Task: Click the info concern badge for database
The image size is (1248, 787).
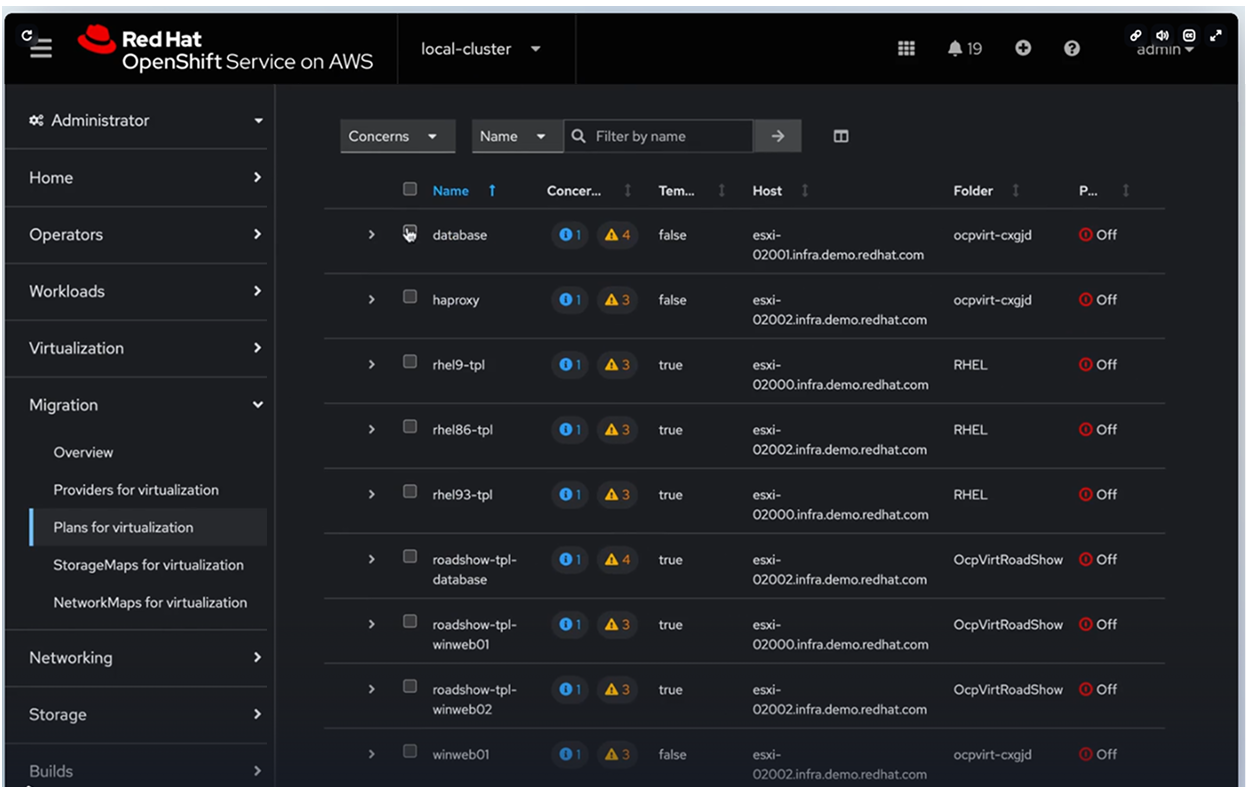Action: (x=570, y=235)
